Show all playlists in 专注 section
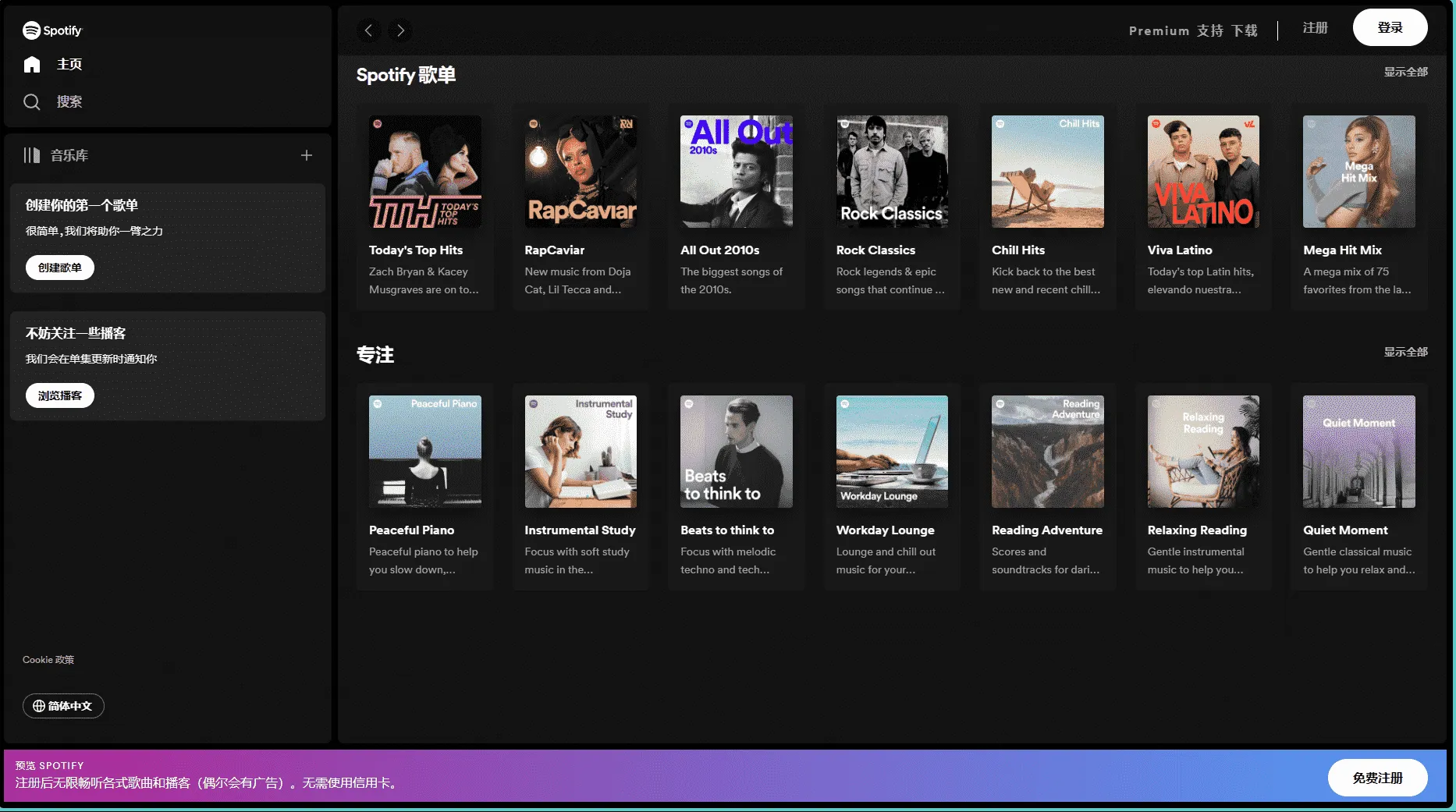The image size is (1456, 812). tap(1405, 352)
